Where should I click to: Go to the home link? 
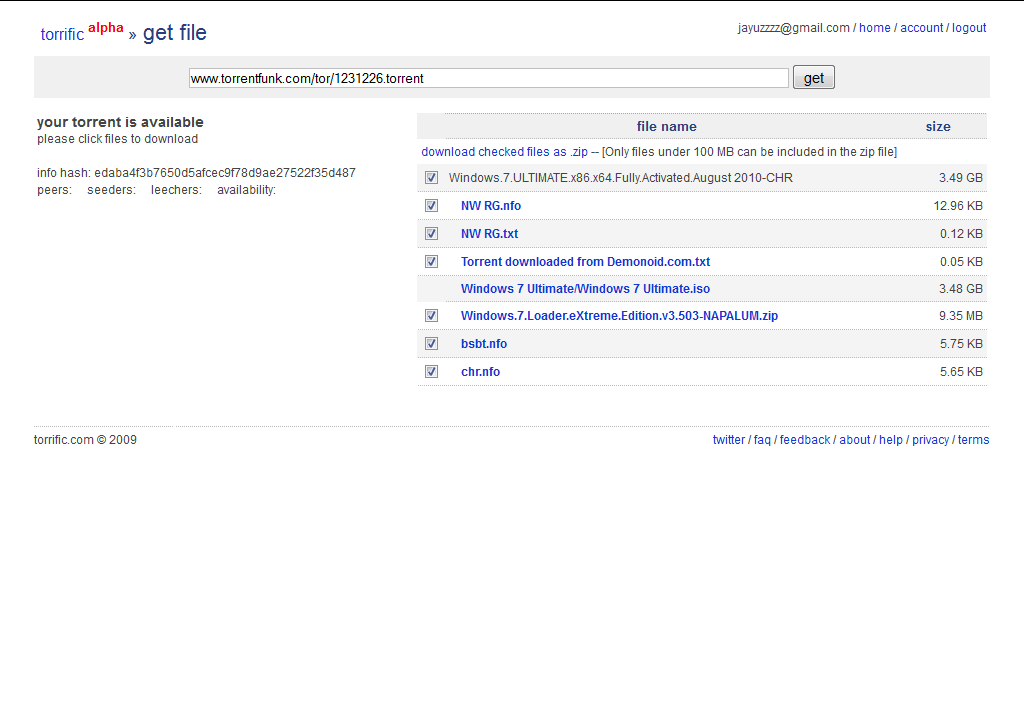pyautogui.click(x=874, y=28)
